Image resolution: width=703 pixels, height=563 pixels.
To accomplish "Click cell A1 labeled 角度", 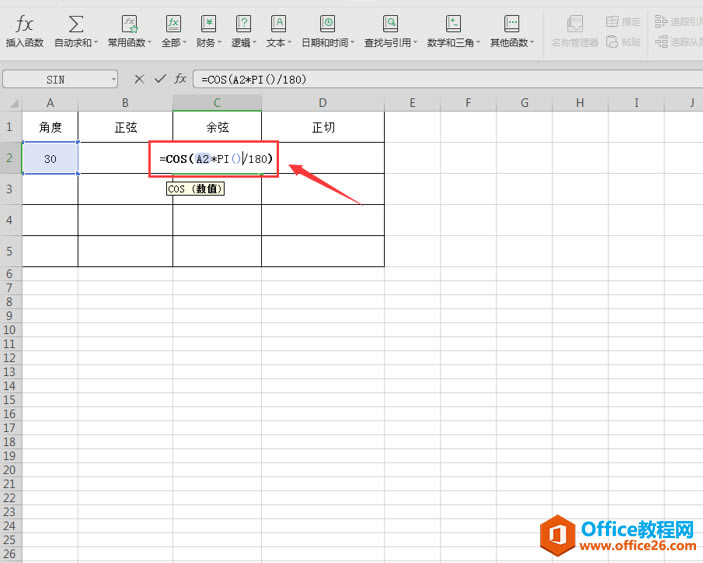I will pos(50,127).
